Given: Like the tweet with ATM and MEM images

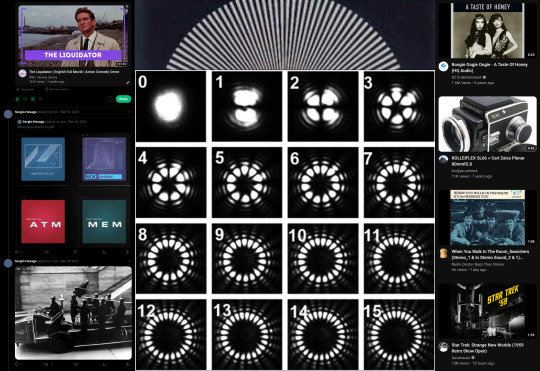Looking at the screenshot, I should 75,252.
